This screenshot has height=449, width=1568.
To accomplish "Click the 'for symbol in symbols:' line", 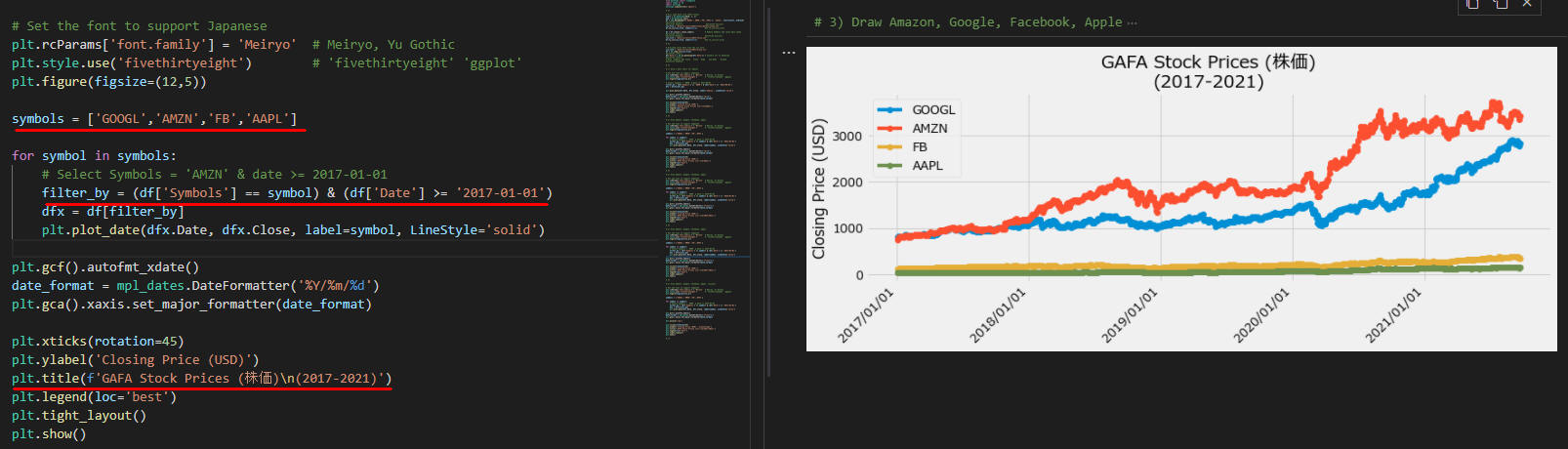I will click(x=94, y=156).
